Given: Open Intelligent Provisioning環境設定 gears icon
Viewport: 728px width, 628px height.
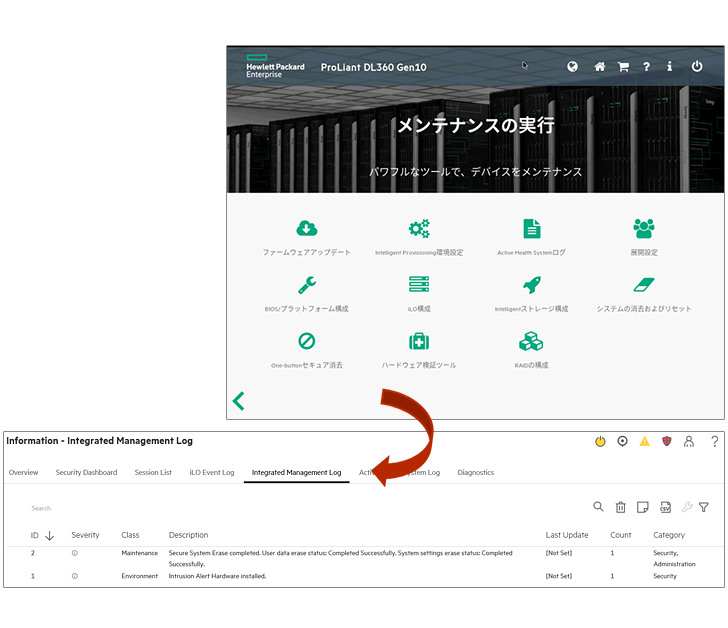Looking at the screenshot, I should pyautogui.click(x=419, y=228).
